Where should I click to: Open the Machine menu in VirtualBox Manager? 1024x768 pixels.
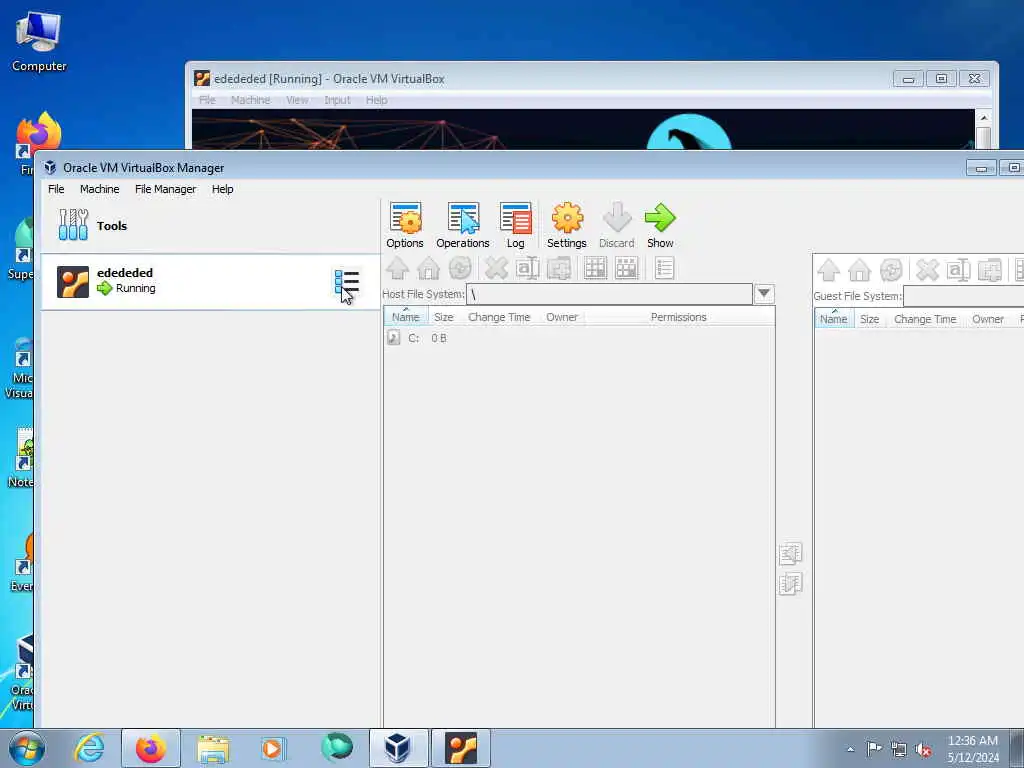[99, 189]
